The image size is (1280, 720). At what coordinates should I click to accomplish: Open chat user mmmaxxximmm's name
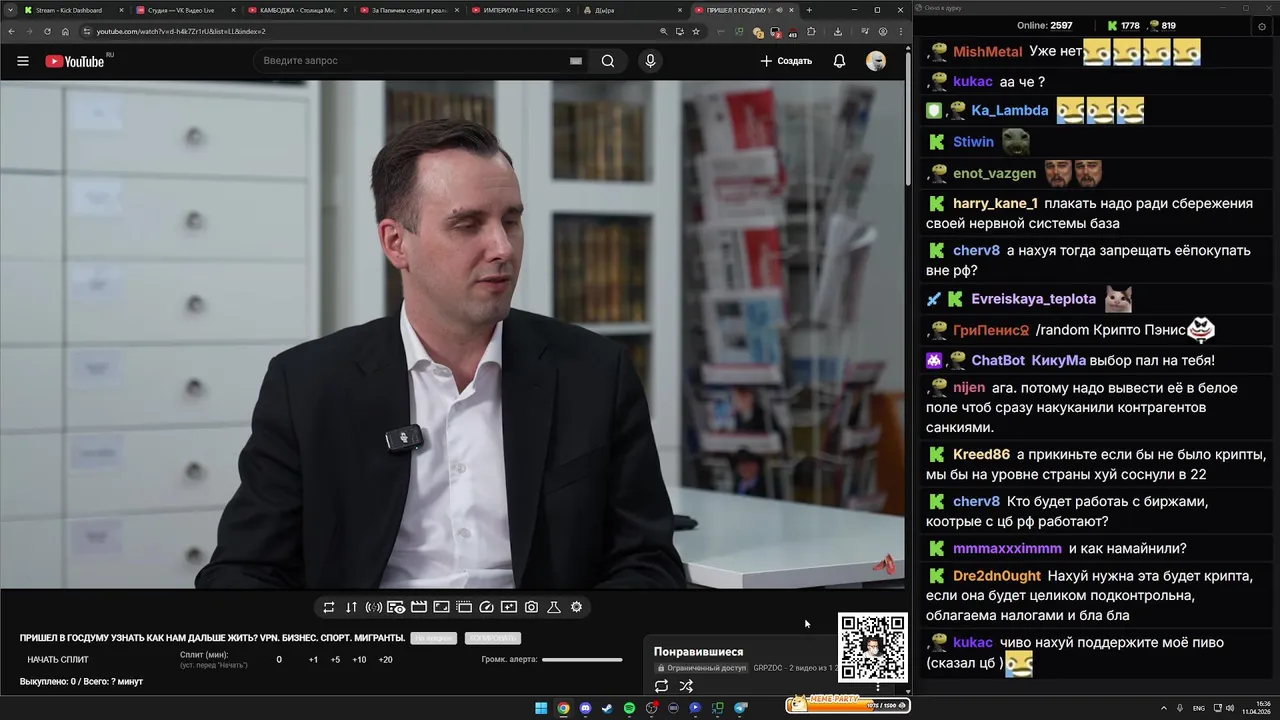(1007, 548)
